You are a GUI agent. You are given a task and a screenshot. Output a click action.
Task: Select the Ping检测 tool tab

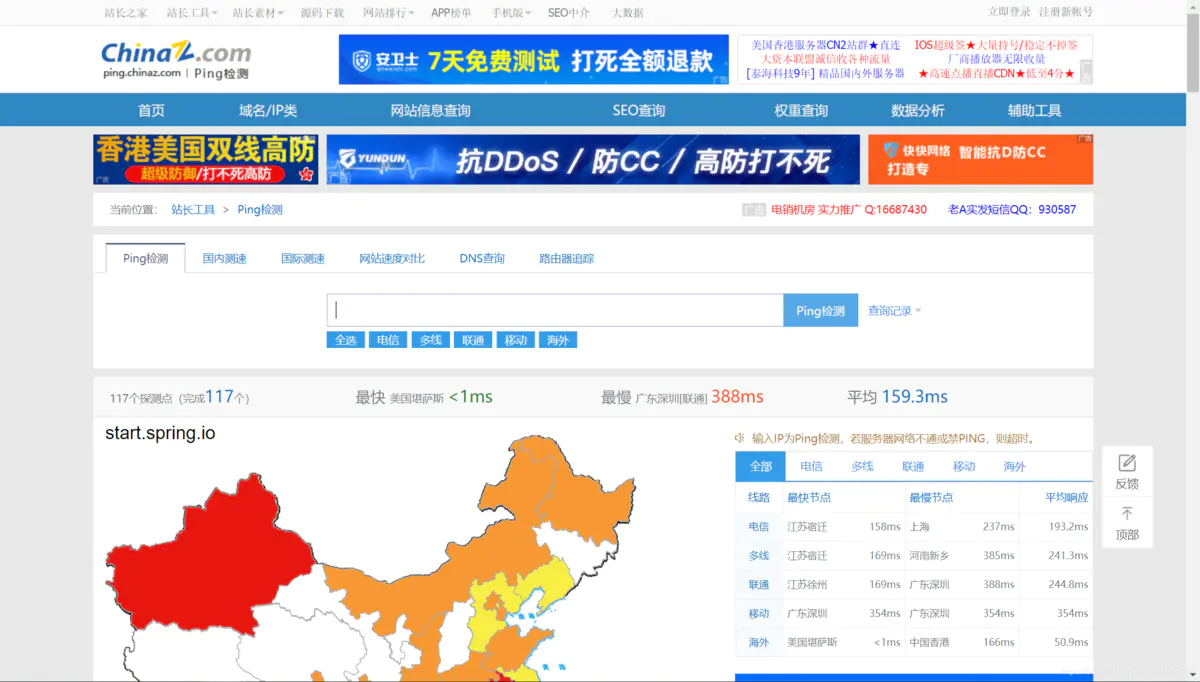tap(146, 258)
